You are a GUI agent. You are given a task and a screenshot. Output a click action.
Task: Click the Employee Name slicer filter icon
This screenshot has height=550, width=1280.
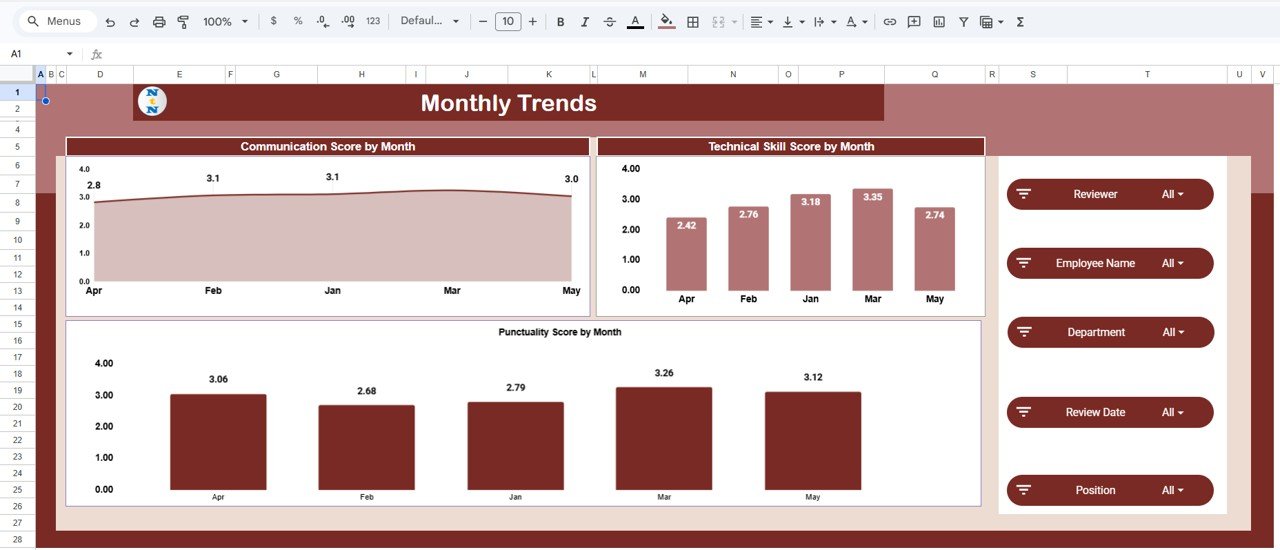pos(1023,263)
